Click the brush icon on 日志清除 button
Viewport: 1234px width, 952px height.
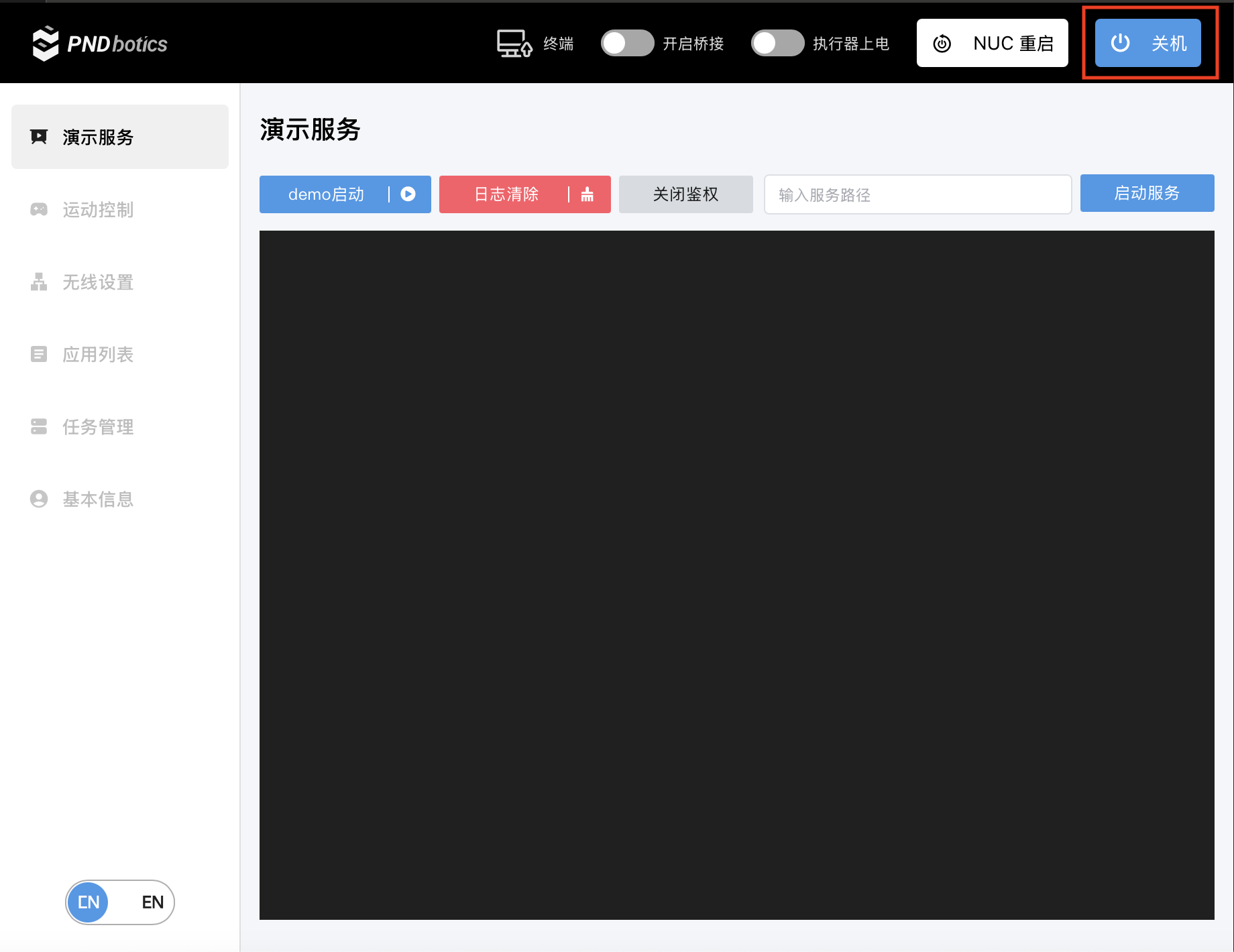(x=586, y=194)
